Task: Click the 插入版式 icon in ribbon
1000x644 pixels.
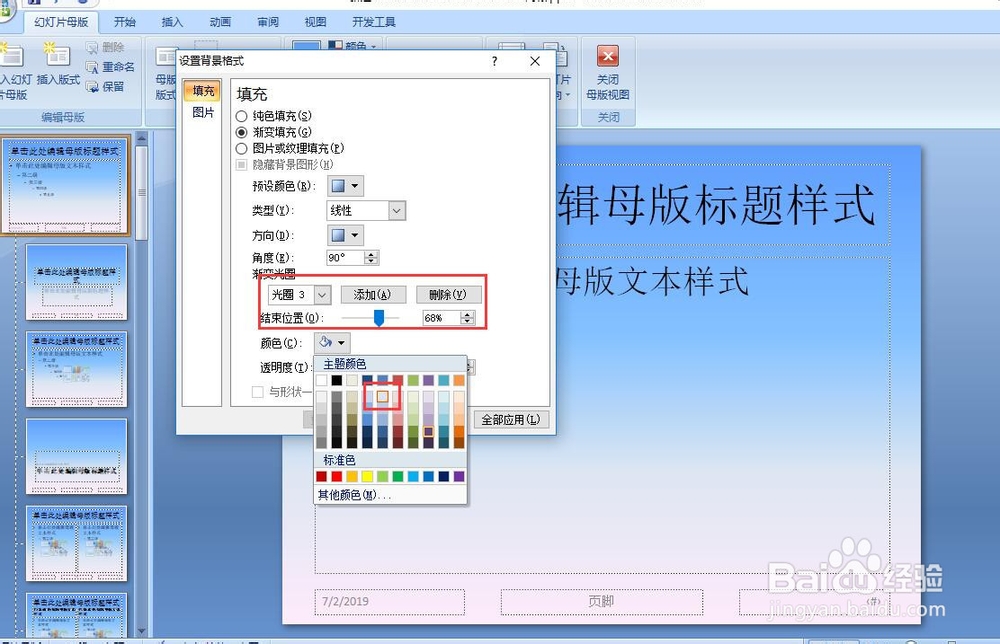Action: tap(57, 57)
